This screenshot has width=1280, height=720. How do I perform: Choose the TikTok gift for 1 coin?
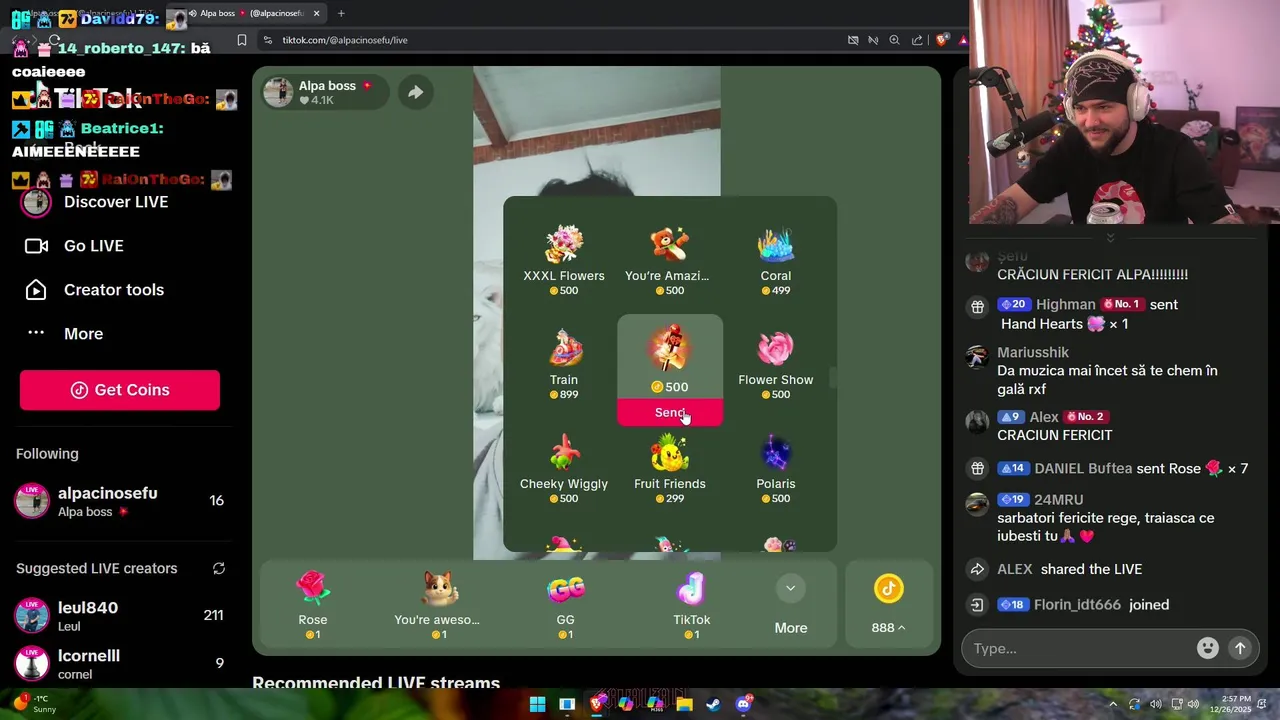tap(691, 604)
